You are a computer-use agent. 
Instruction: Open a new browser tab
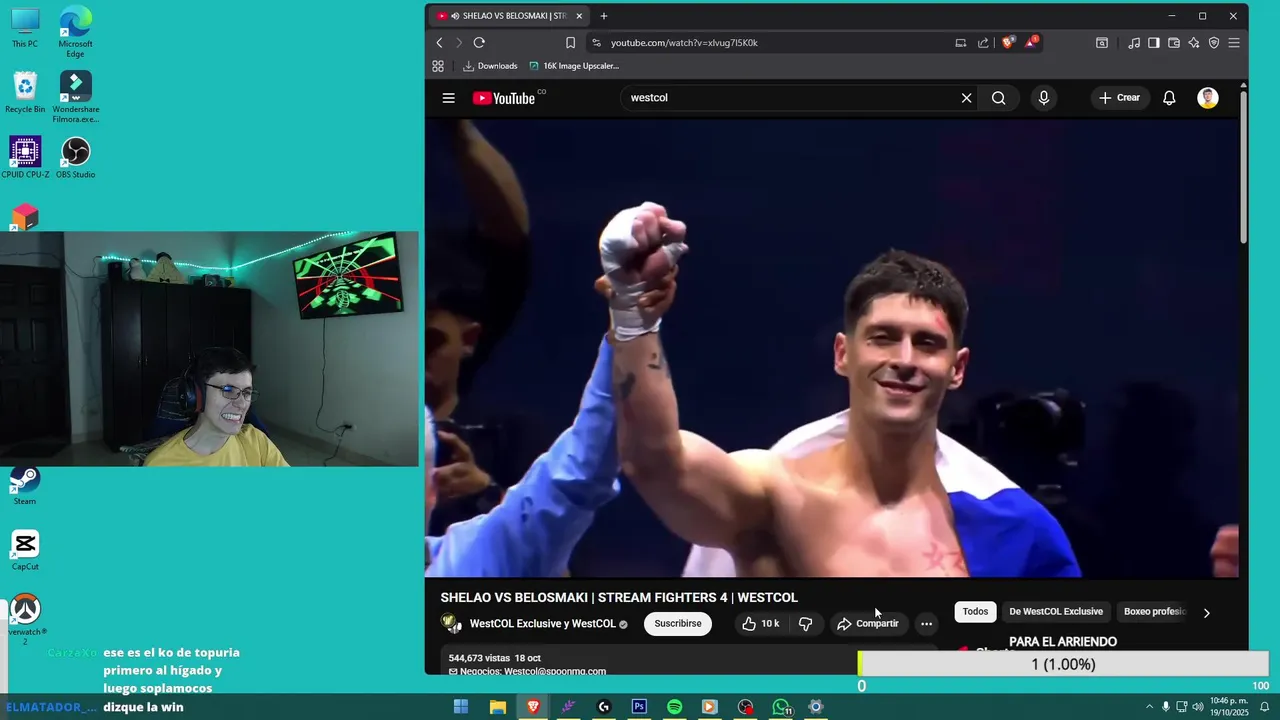click(604, 16)
